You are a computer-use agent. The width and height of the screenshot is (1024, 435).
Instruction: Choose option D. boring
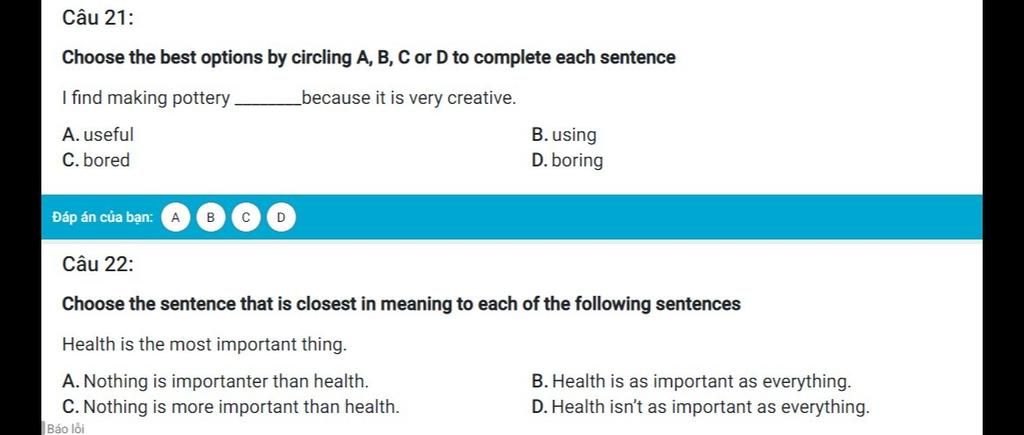[x=568, y=160]
